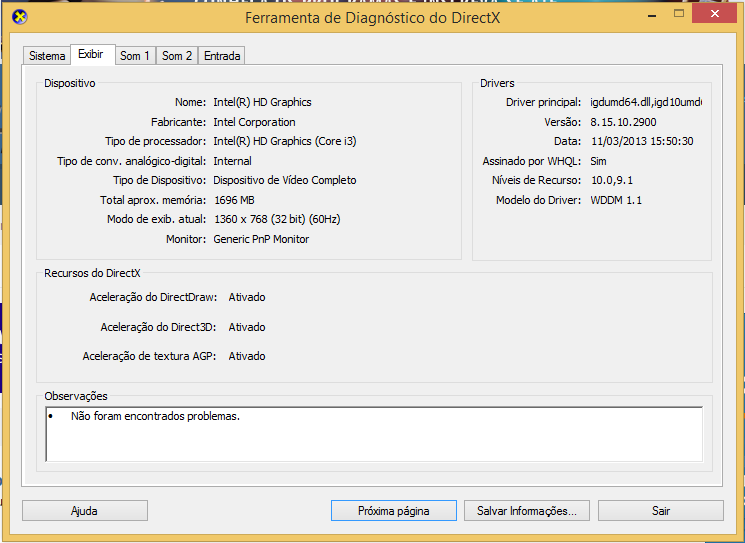Click the 'Fabricante:' label
The height and width of the screenshot is (543, 745).
(179, 122)
